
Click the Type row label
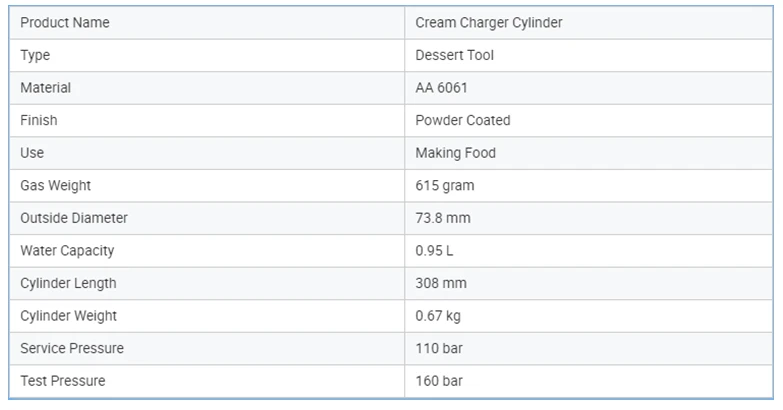coord(35,55)
